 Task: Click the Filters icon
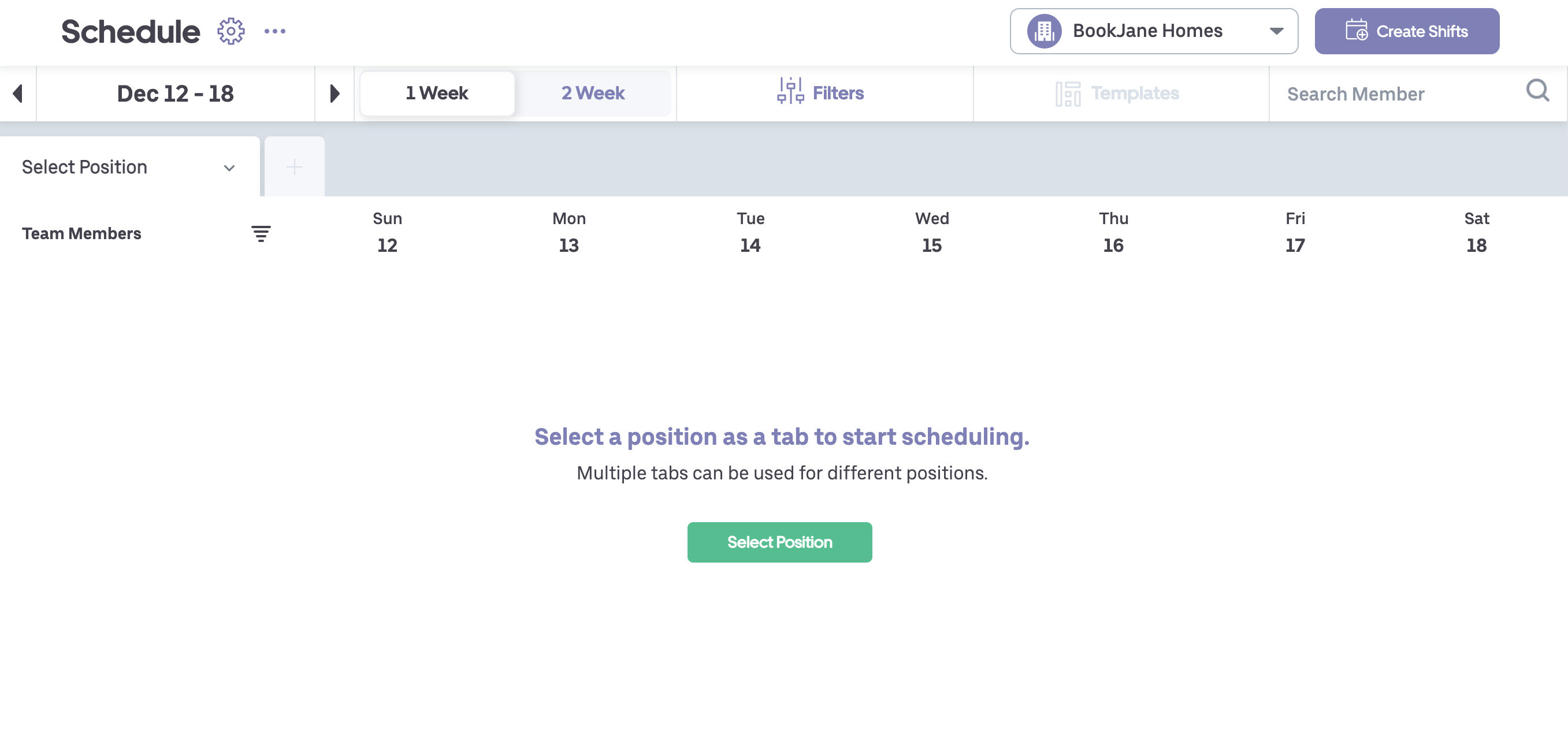pyautogui.click(x=790, y=92)
